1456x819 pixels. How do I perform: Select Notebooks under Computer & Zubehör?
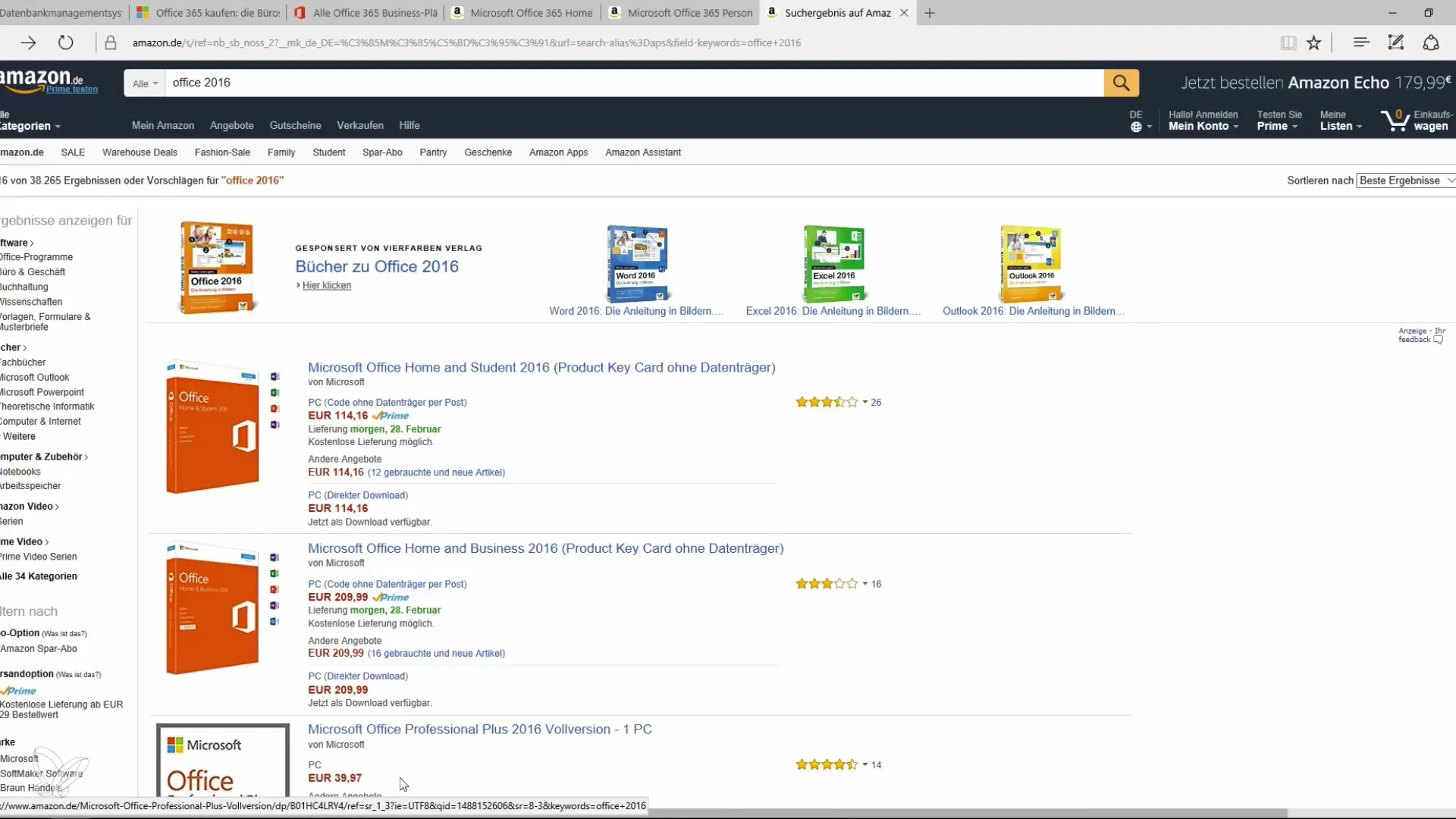point(20,472)
